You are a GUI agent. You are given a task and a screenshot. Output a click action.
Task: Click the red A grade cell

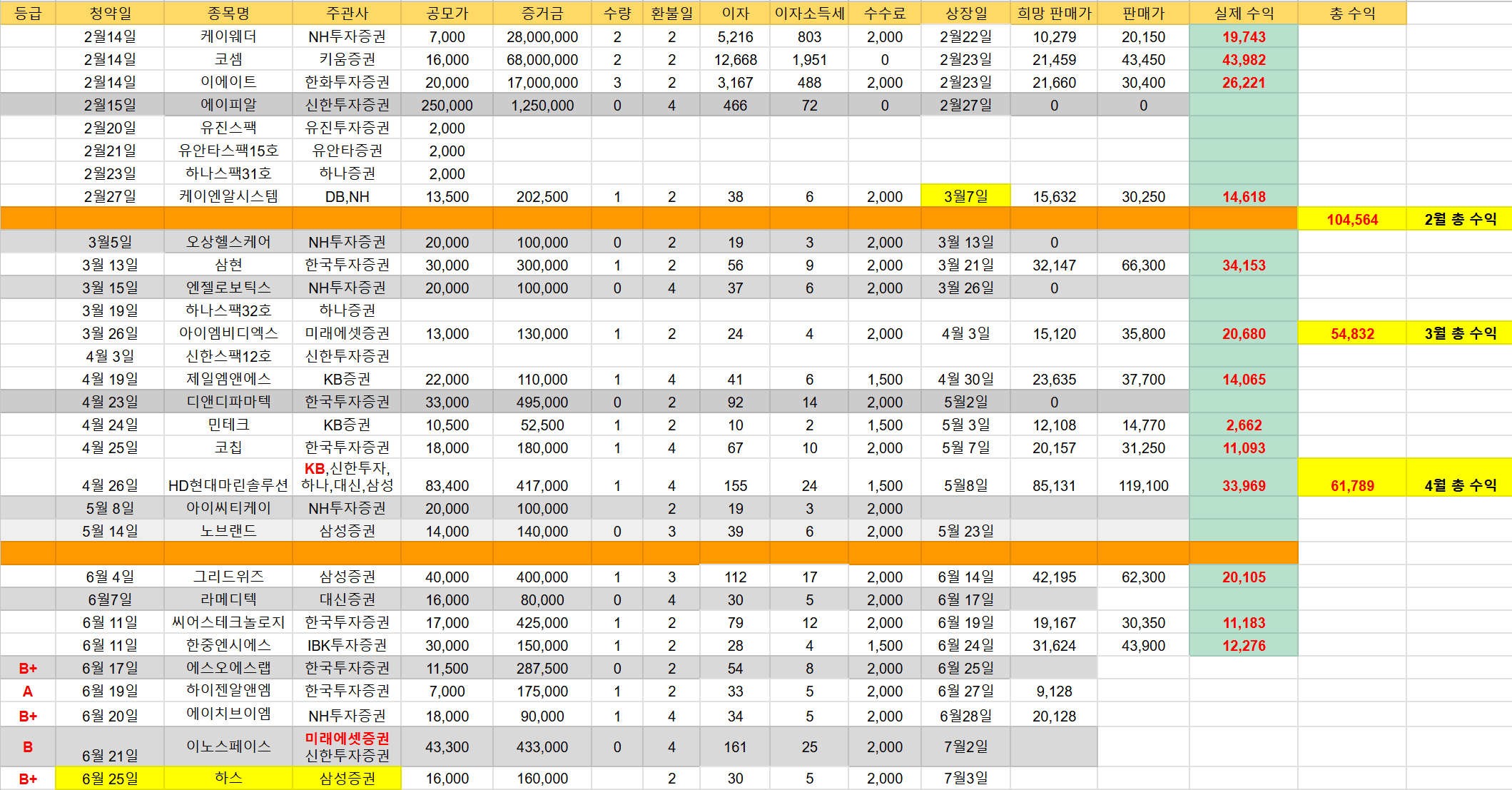[28, 691]
